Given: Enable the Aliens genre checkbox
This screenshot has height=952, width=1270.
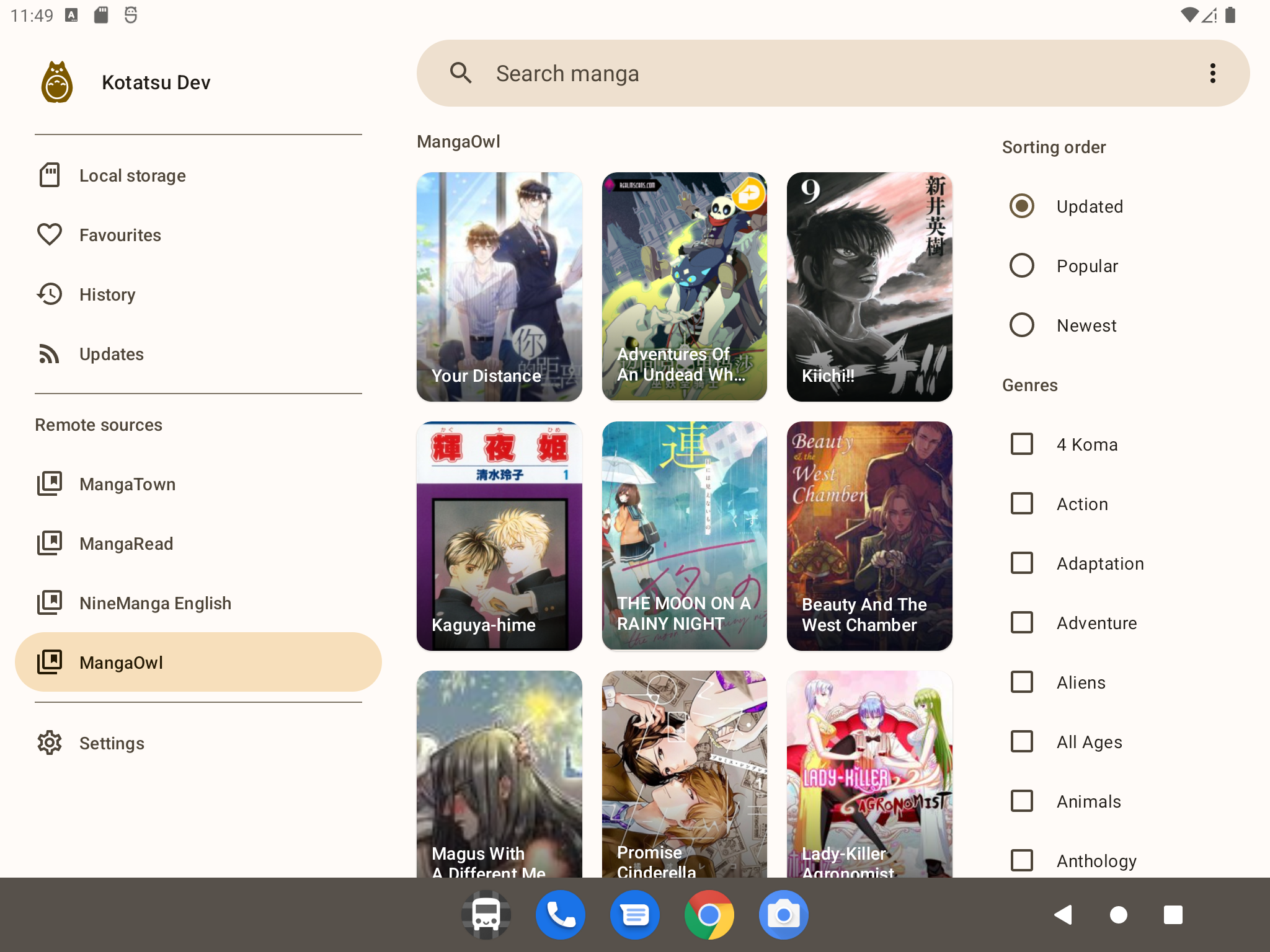Looking at the screenshot, I should pos(1022,682).
